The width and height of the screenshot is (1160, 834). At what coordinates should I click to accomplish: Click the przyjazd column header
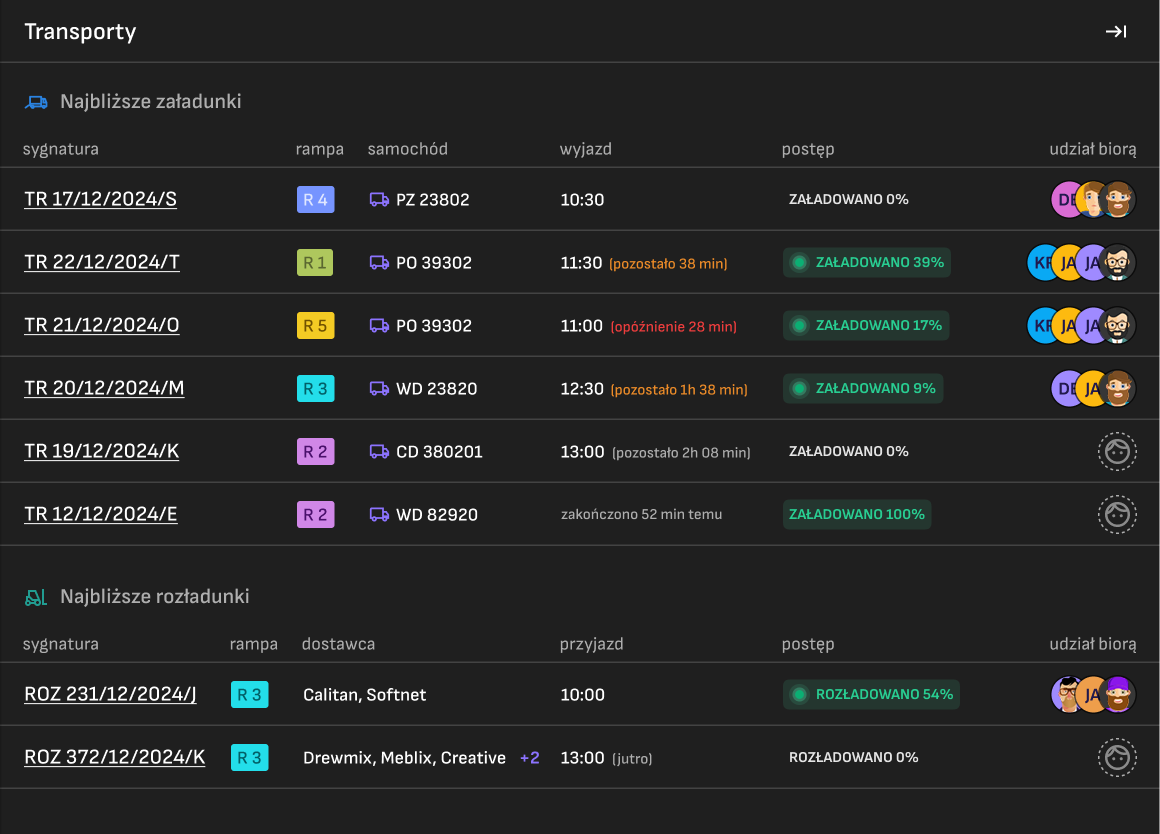592,644
